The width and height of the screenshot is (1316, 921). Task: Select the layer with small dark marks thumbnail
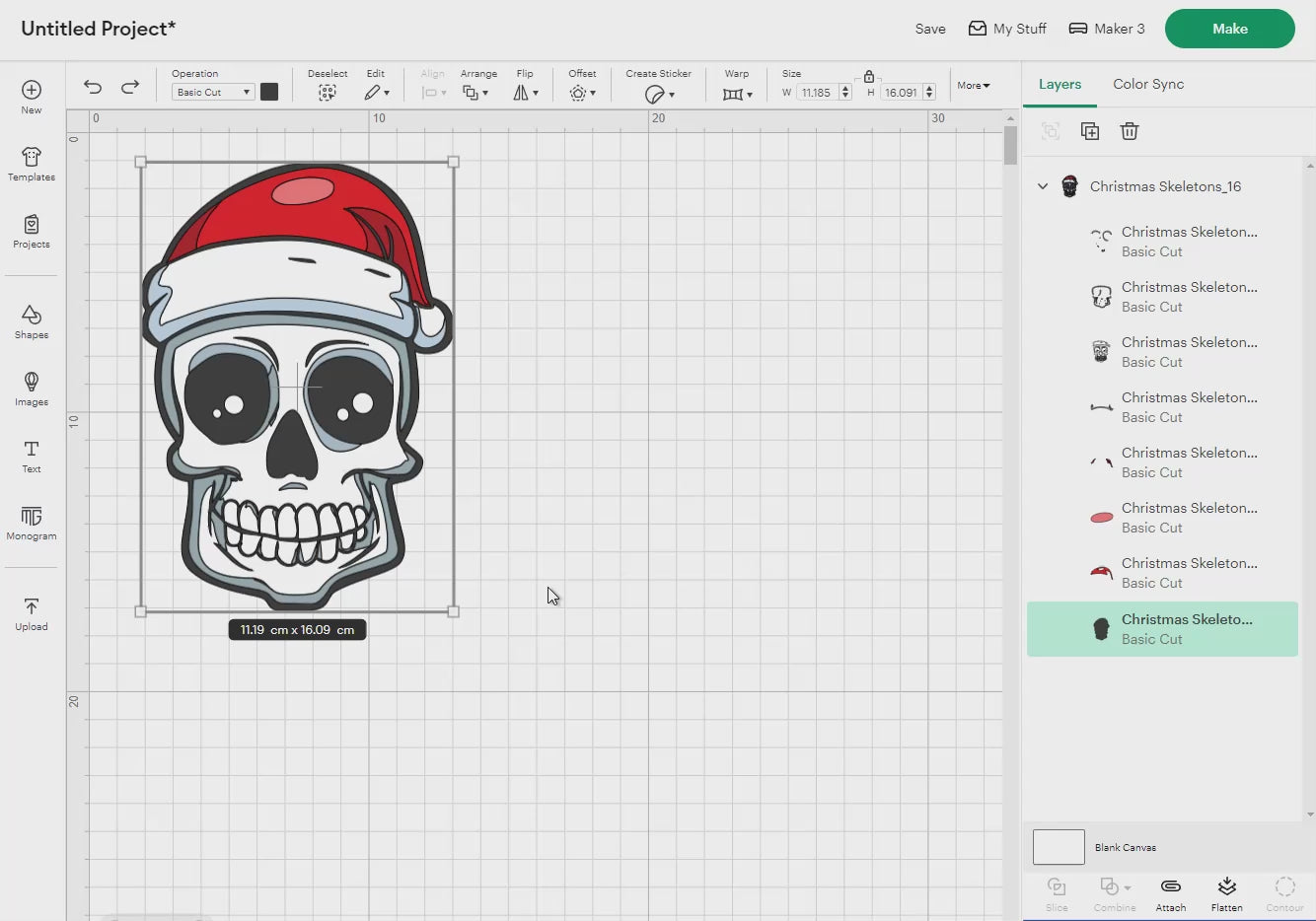[1162, 462]
